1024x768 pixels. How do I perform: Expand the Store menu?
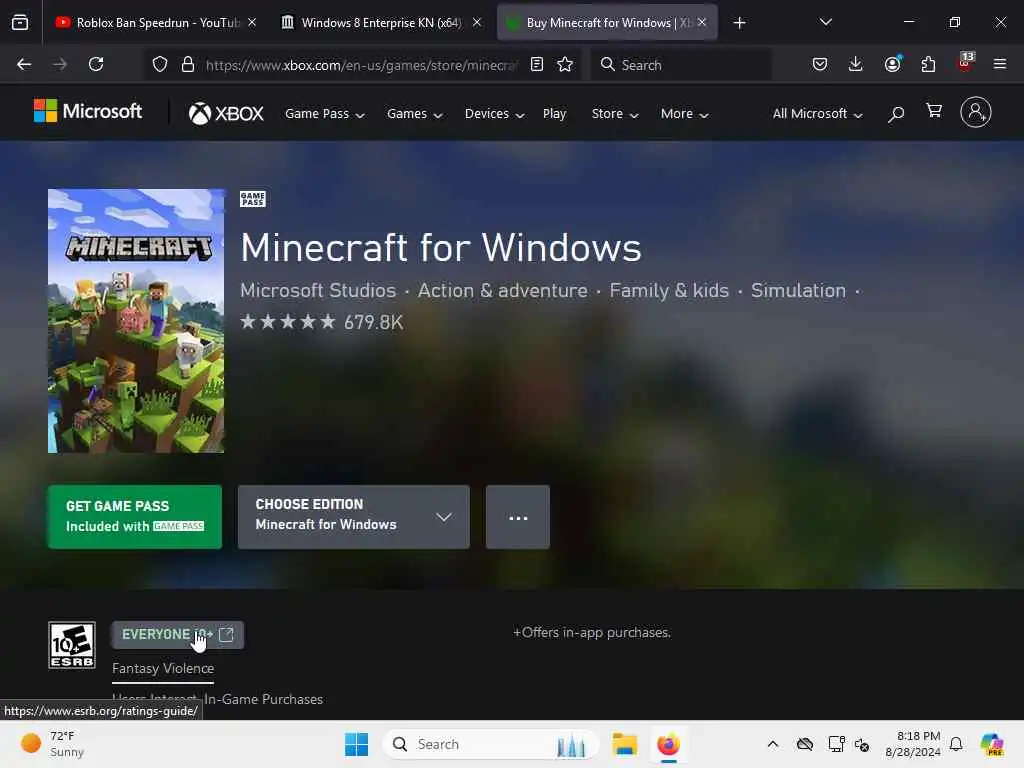point(615,114)
